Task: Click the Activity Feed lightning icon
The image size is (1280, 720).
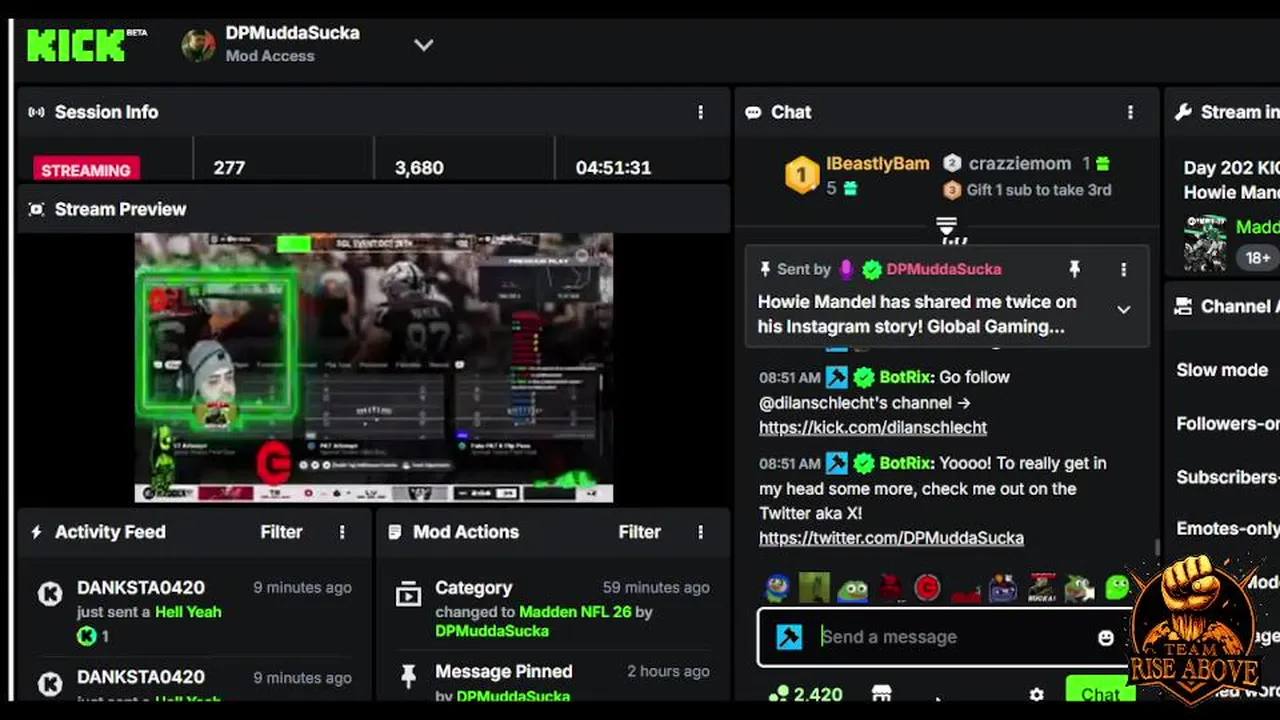Action: 37,532
